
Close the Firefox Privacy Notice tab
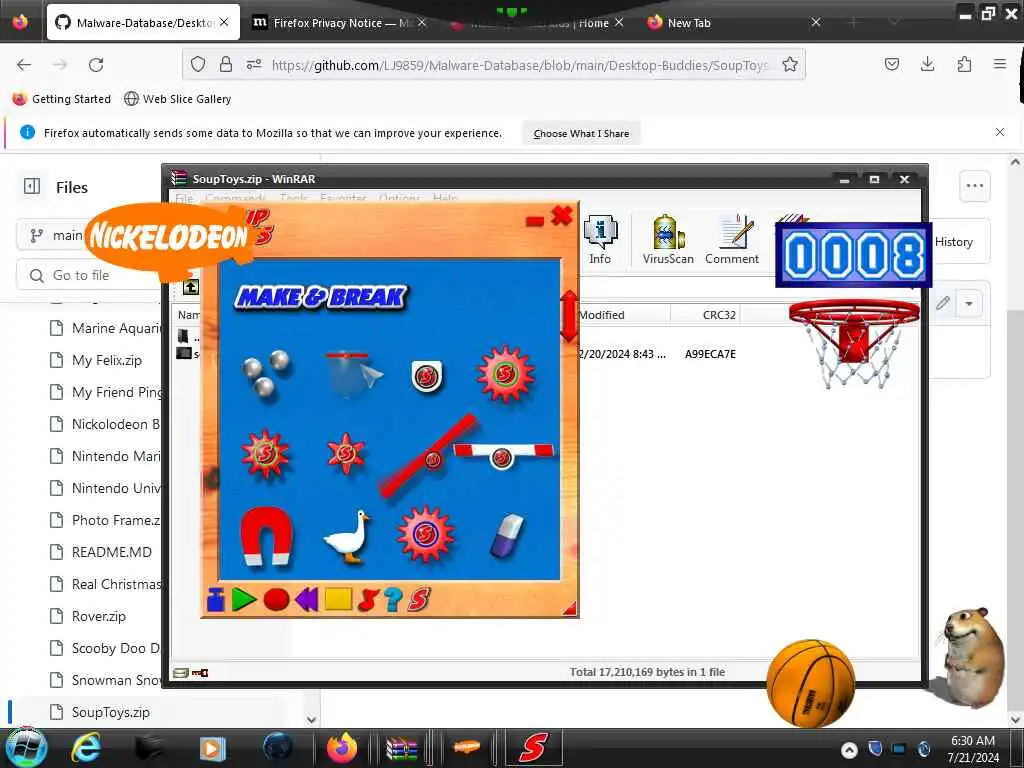[x=422, y=23]
